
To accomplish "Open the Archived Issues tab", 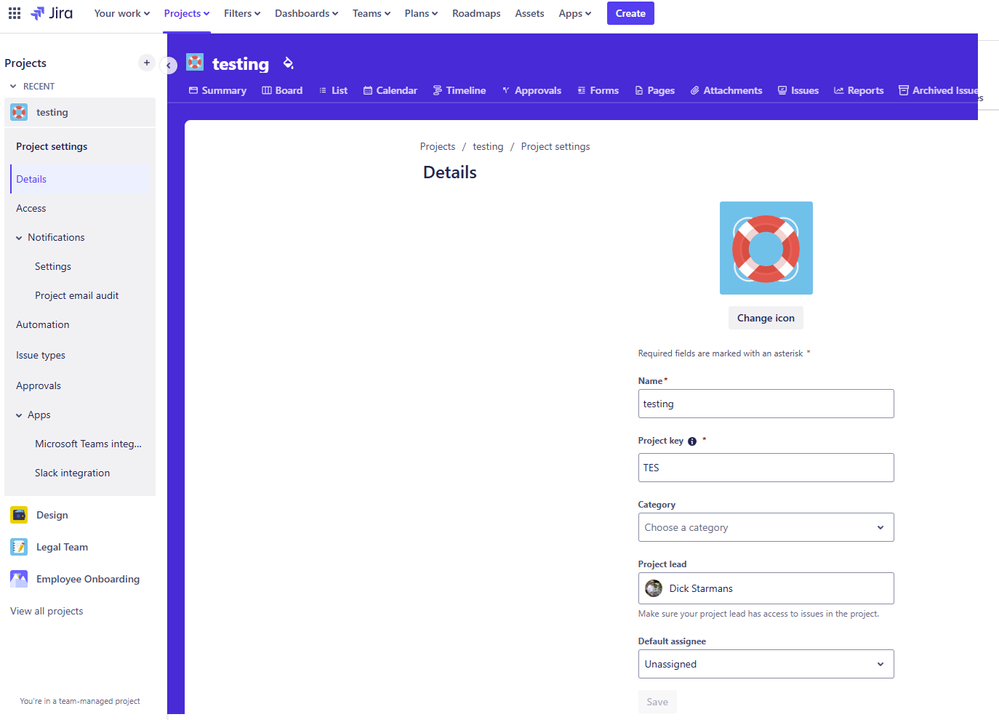I will (x=938, y=90).
